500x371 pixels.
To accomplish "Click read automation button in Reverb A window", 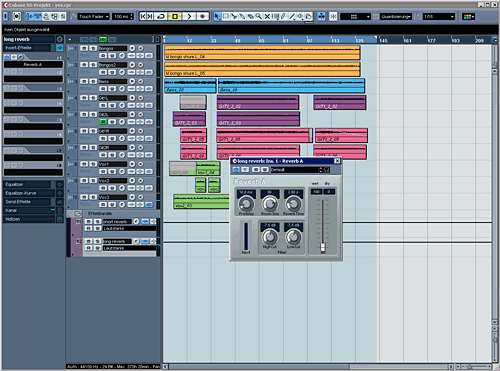I will pos(256,170).
